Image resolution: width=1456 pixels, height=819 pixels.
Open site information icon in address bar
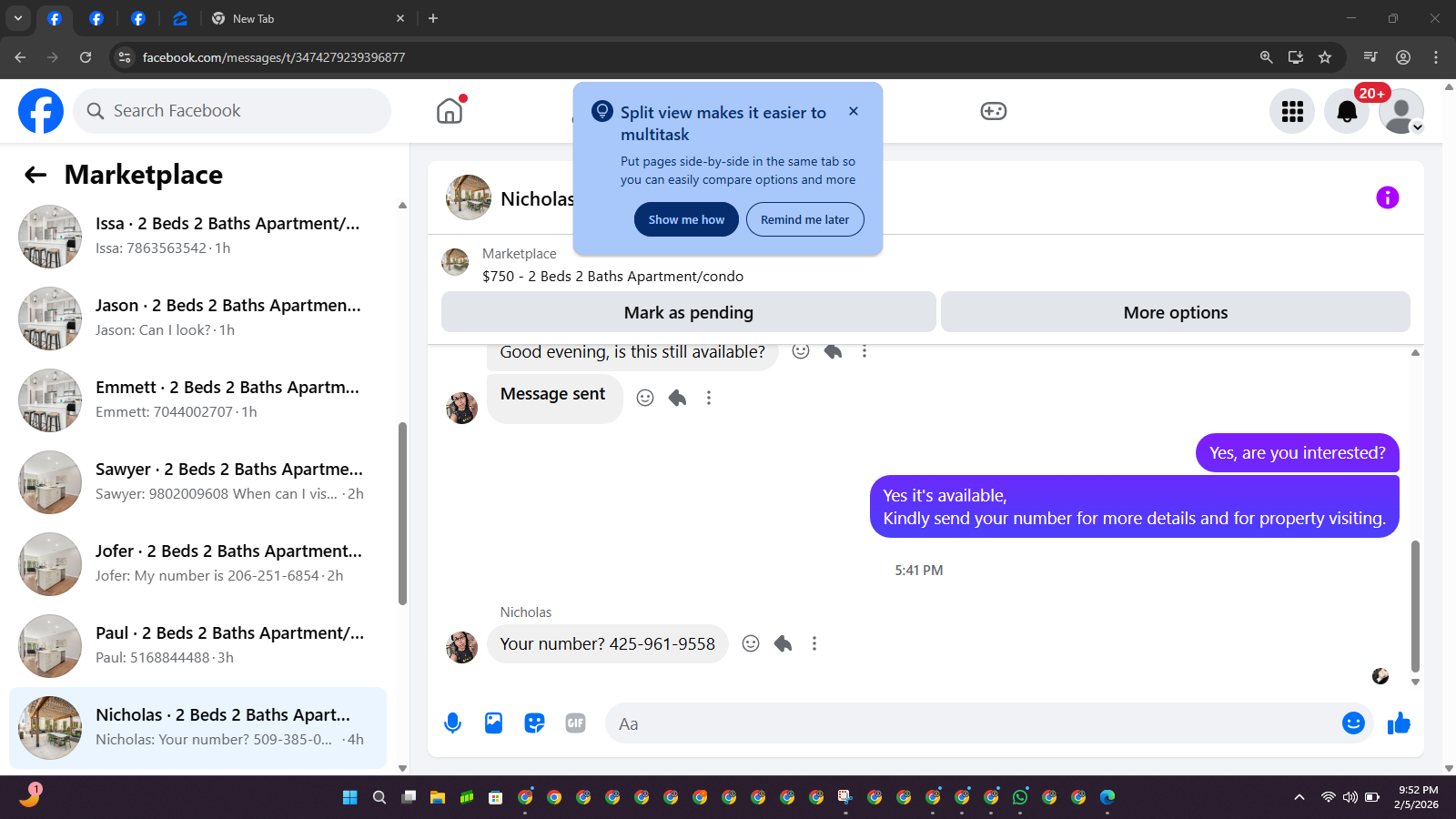click(125, 57)
